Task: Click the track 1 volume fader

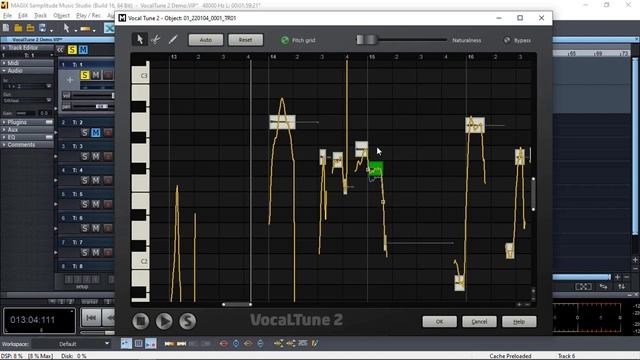Action: click(113, 96)
